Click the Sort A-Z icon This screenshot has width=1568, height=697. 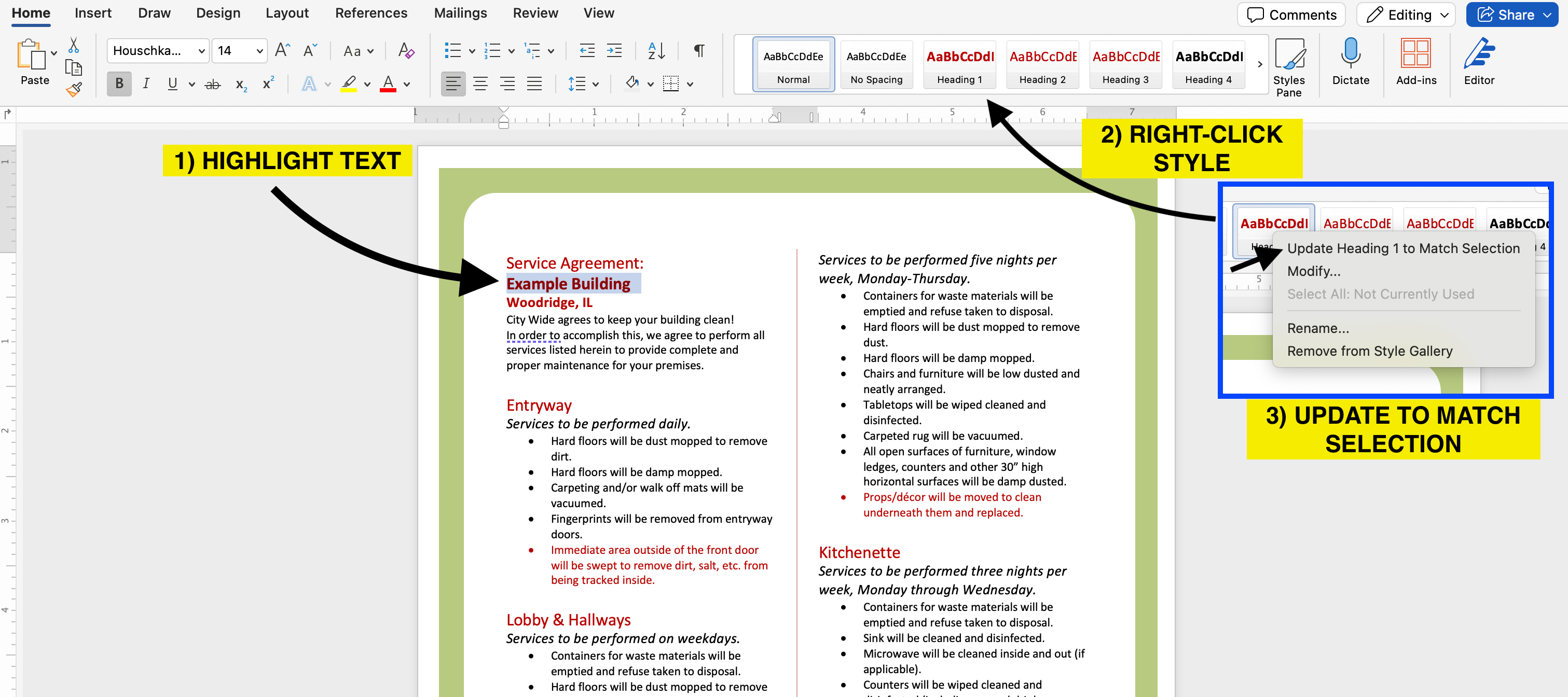click(x=656, y=50)
